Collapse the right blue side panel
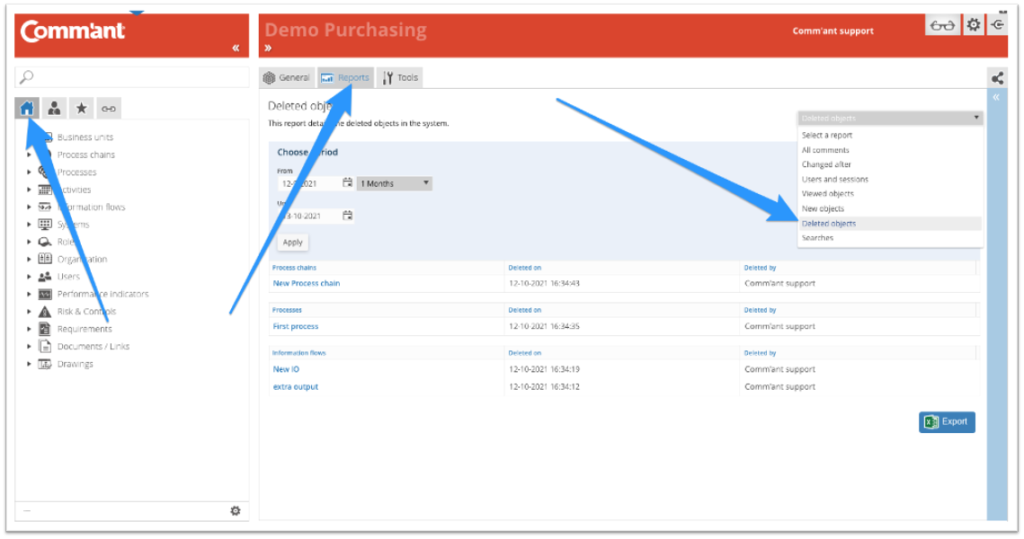Screen dimensions: 1024x539 [996, 98]
